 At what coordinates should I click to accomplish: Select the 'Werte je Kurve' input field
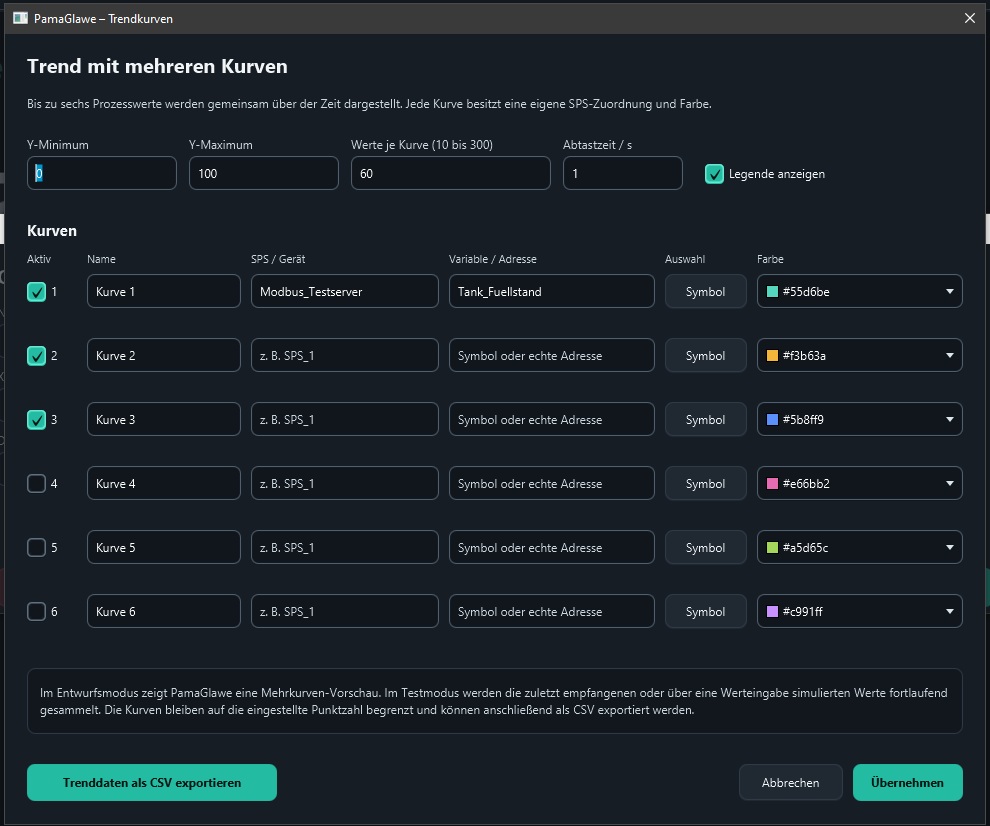(x=451, y=173)
